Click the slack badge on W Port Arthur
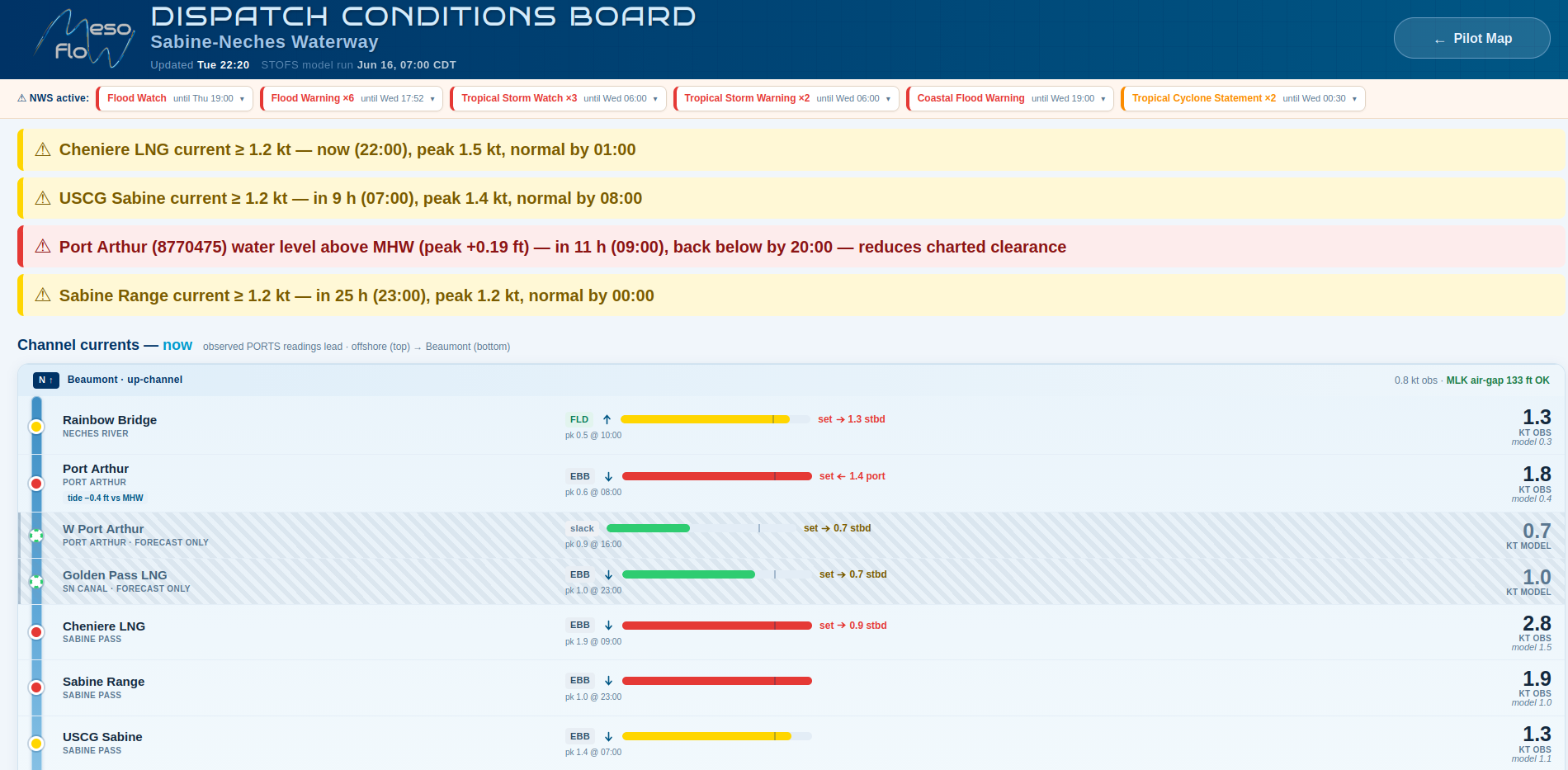The width and height of the screenshot is (1568, 770). (582, 528)
